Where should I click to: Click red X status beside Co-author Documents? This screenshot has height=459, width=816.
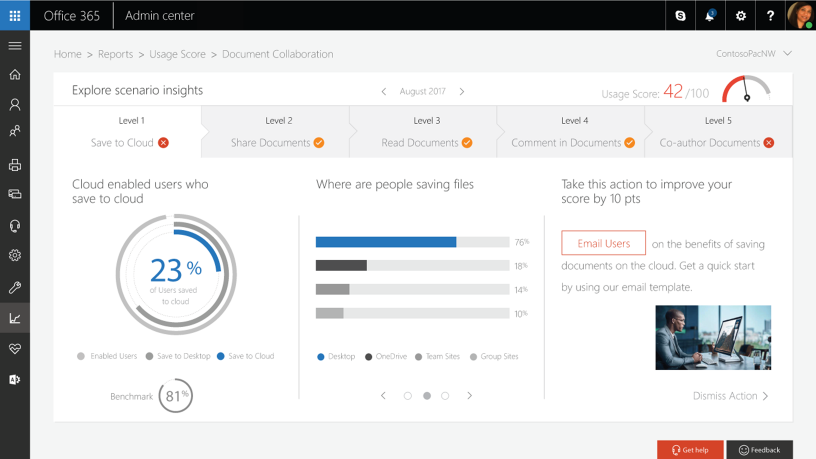click(769, 143)
